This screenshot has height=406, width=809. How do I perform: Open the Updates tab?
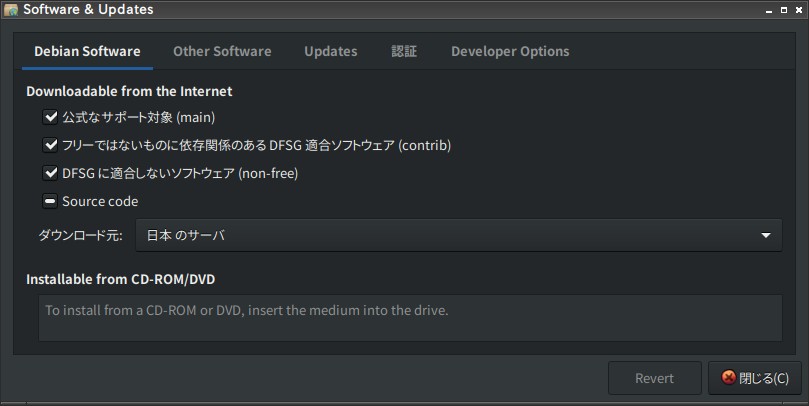click(331, 51)
